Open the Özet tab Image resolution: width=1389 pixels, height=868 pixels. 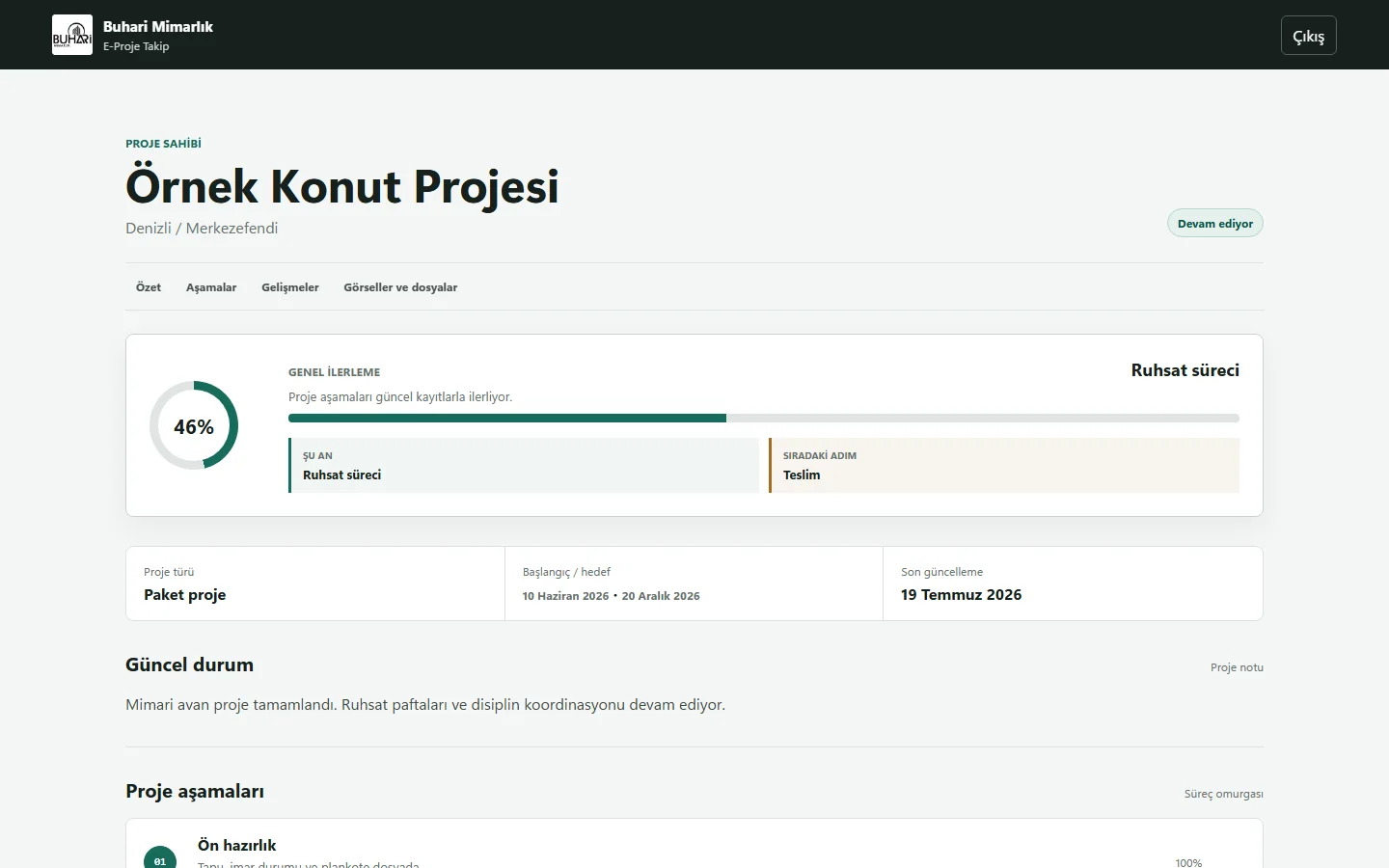tap(149, 287)
